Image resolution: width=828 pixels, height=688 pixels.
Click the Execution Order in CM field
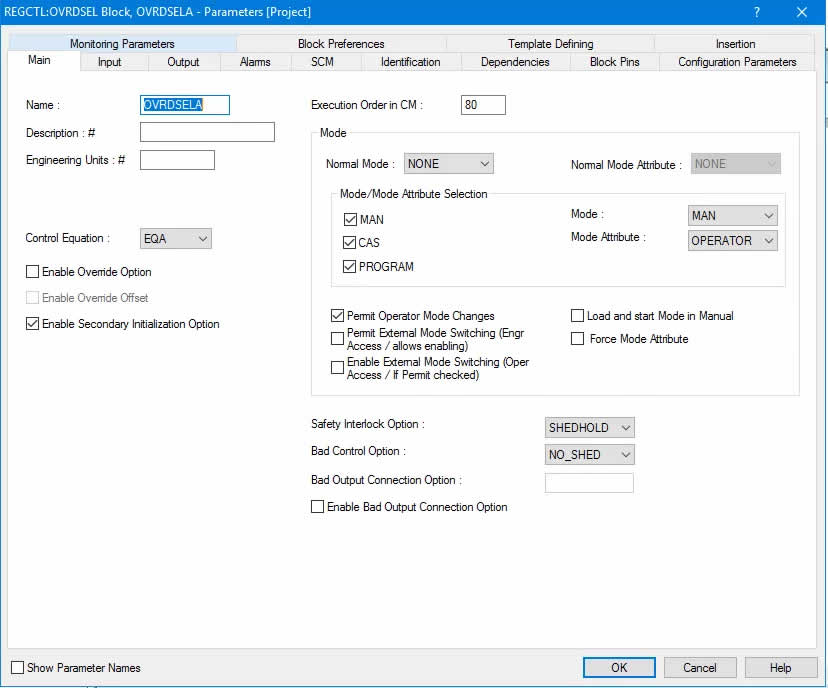[x=483, y=105]
